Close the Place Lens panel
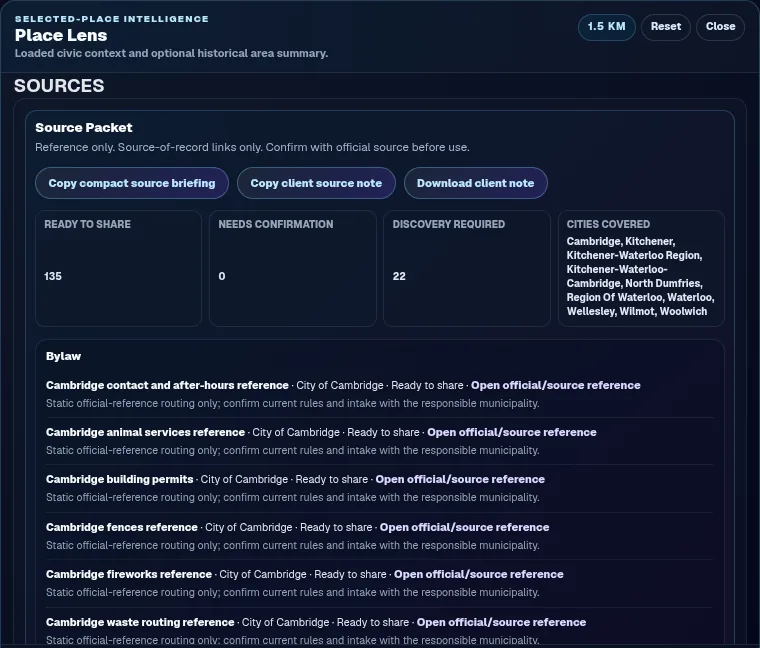The image size is (760, 648). (x=720, y=27)
